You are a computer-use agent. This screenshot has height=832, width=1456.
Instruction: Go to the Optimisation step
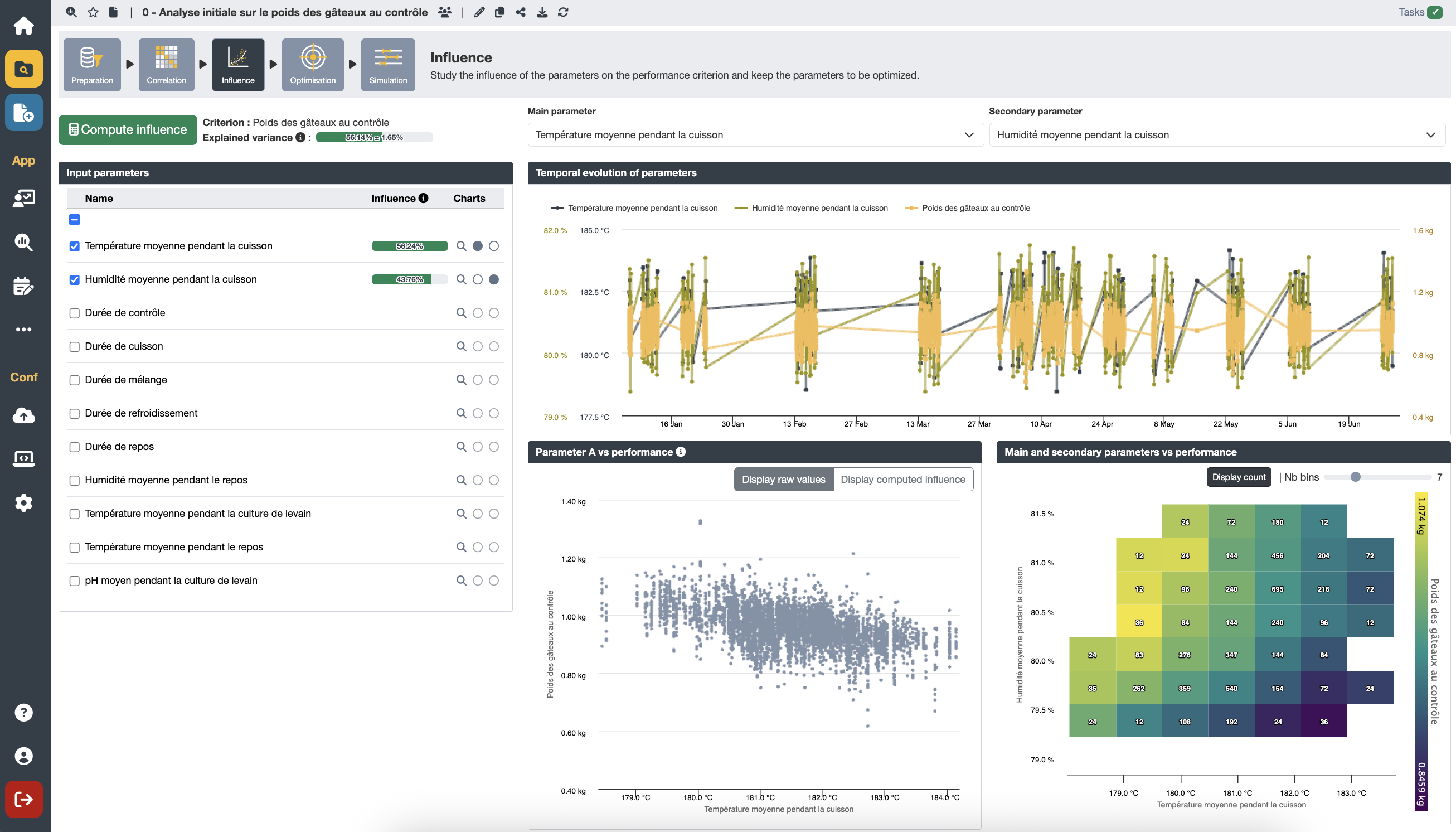[x=313, y=65]
